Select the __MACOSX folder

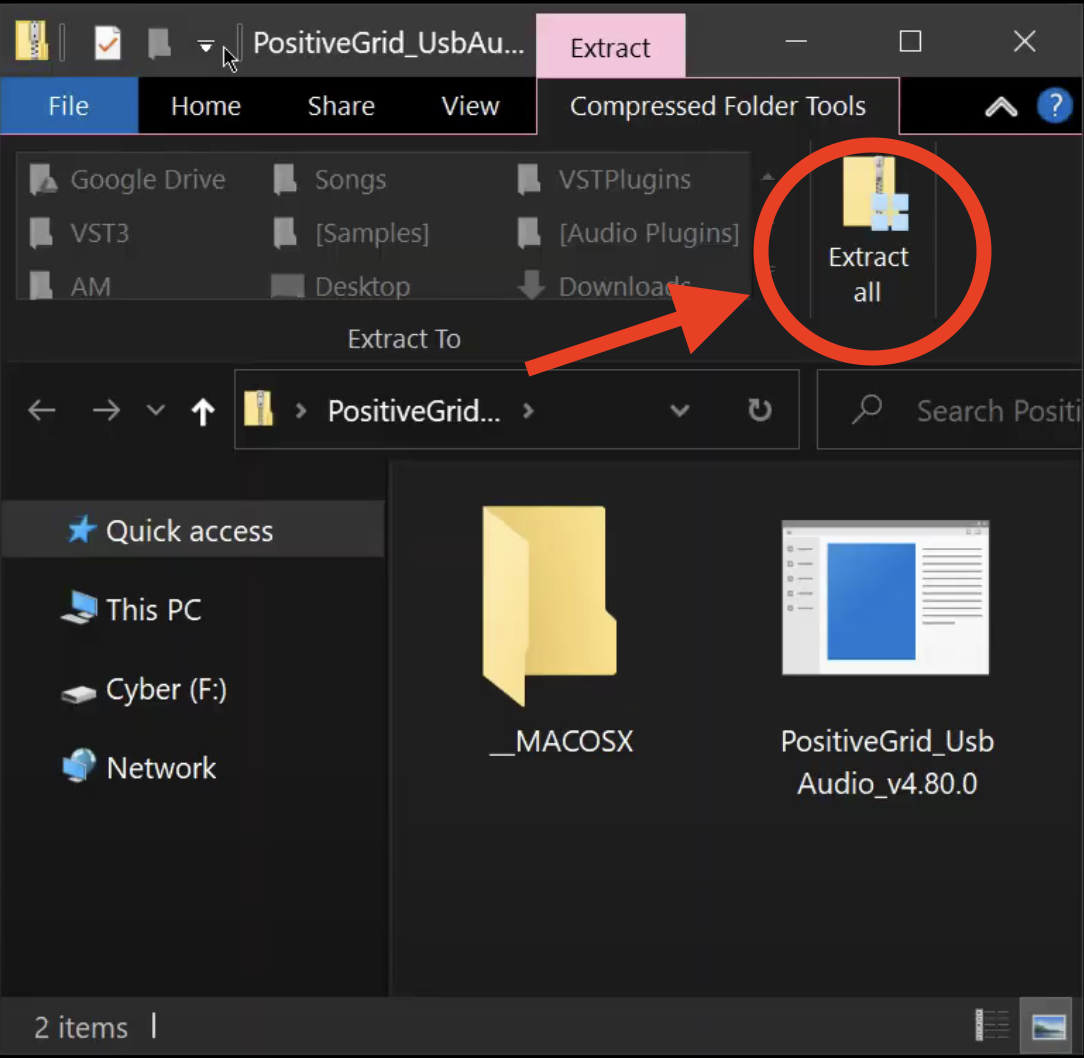[559, 629]
